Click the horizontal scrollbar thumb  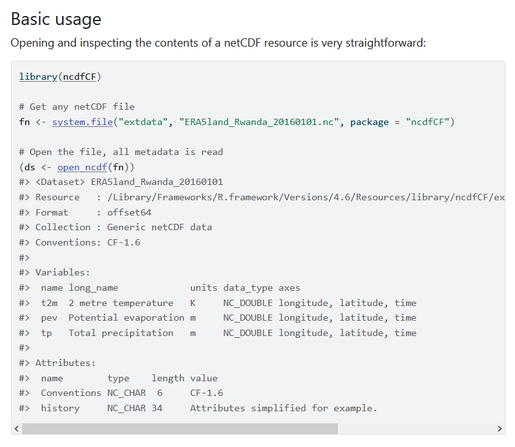coord(180,429)
